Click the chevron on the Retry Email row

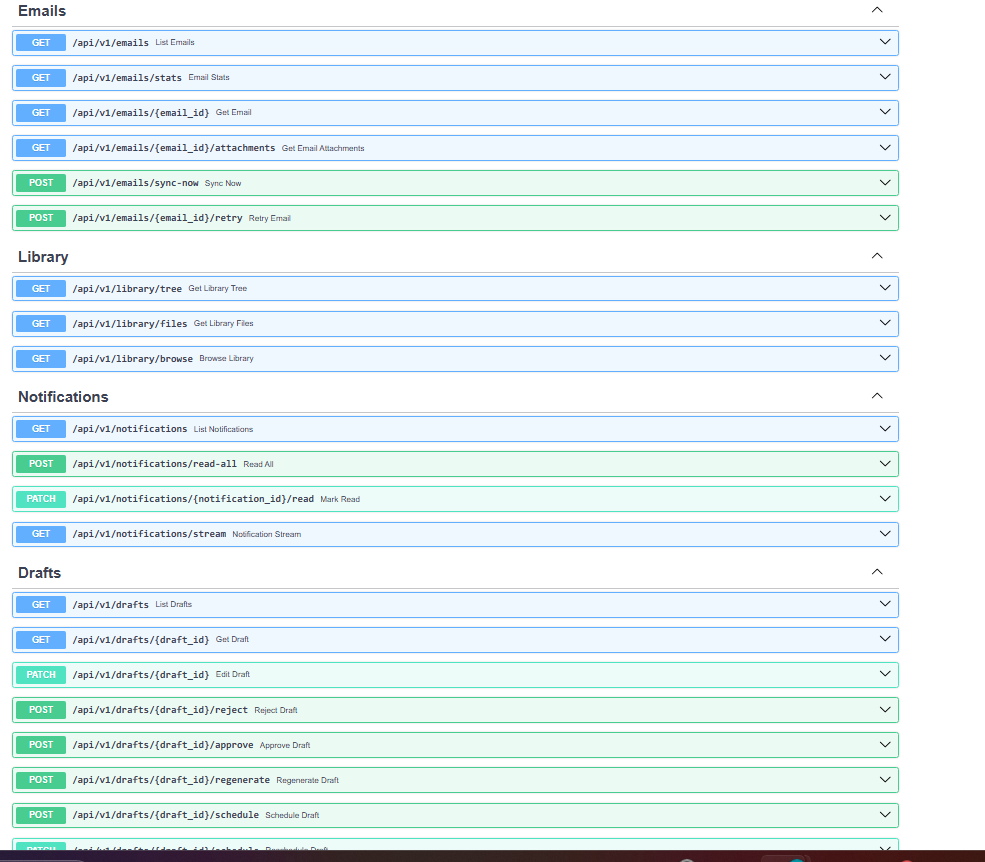[x=884, y=218]
